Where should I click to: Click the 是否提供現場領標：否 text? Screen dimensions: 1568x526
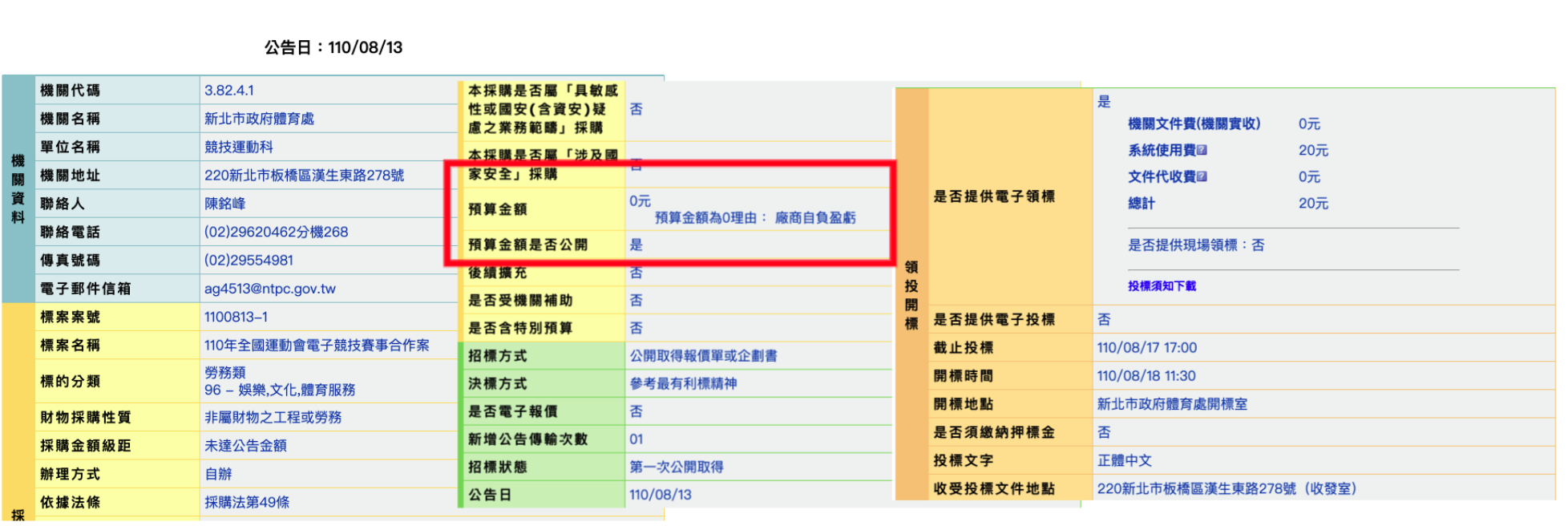pyautogui.click(x=1196, y=245)
